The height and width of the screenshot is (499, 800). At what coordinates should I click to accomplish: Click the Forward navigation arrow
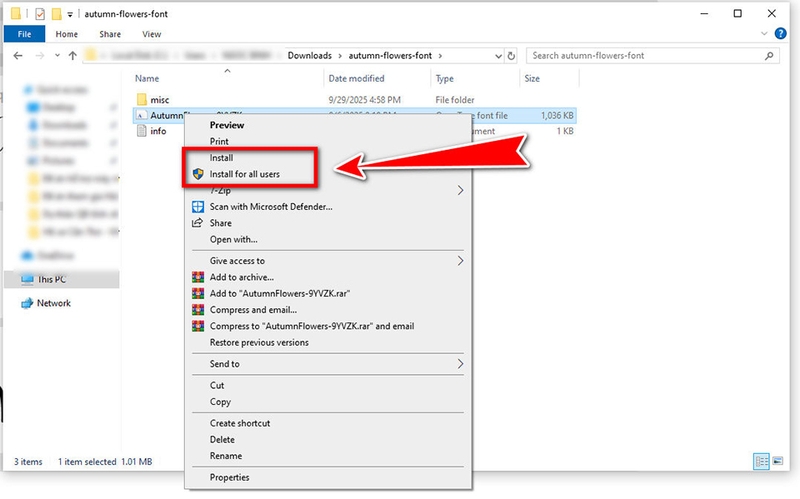pyautogui.click(x=39, y=56)
